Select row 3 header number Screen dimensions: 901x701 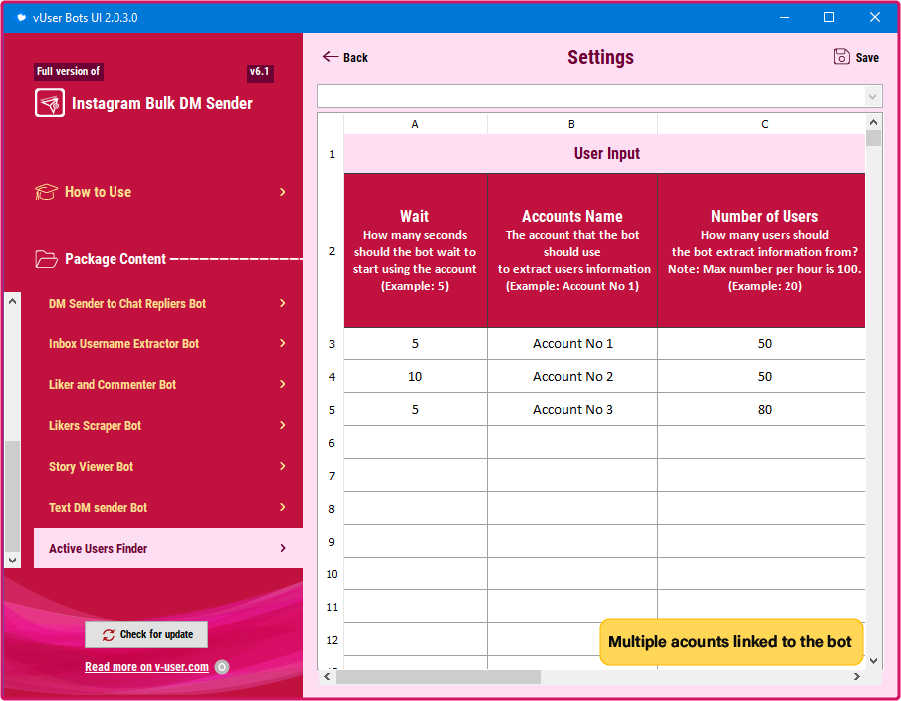coord(332,344)
